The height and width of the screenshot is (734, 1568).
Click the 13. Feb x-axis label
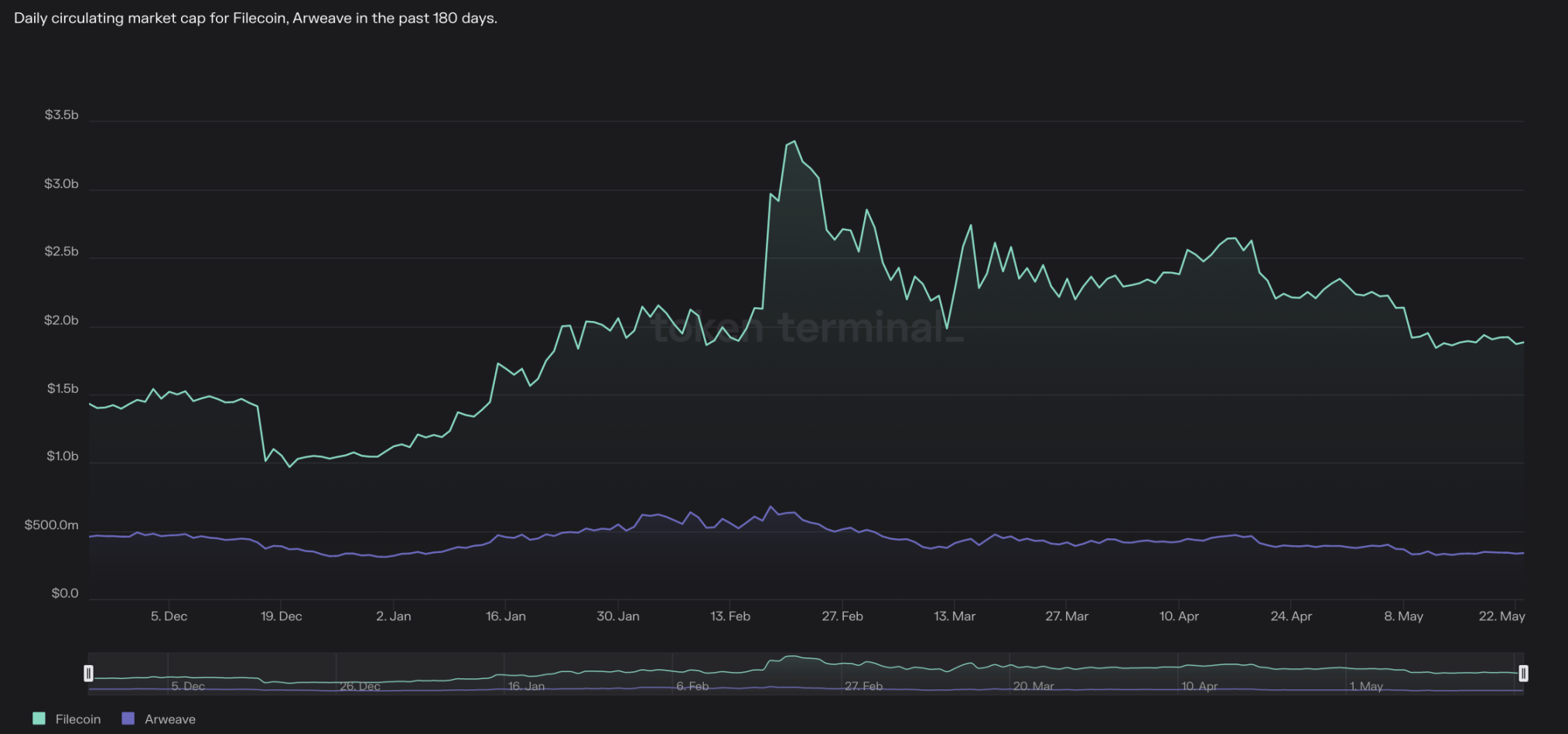(729, 616)
